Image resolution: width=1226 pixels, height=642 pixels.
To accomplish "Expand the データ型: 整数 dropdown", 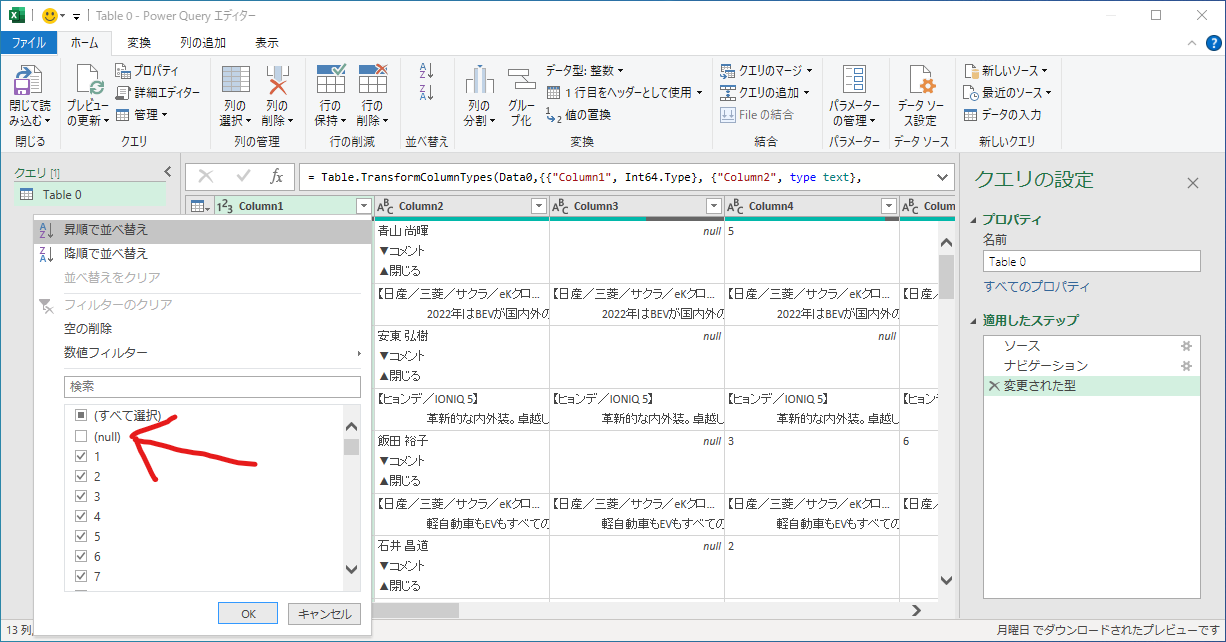I will tap(585, 70).
